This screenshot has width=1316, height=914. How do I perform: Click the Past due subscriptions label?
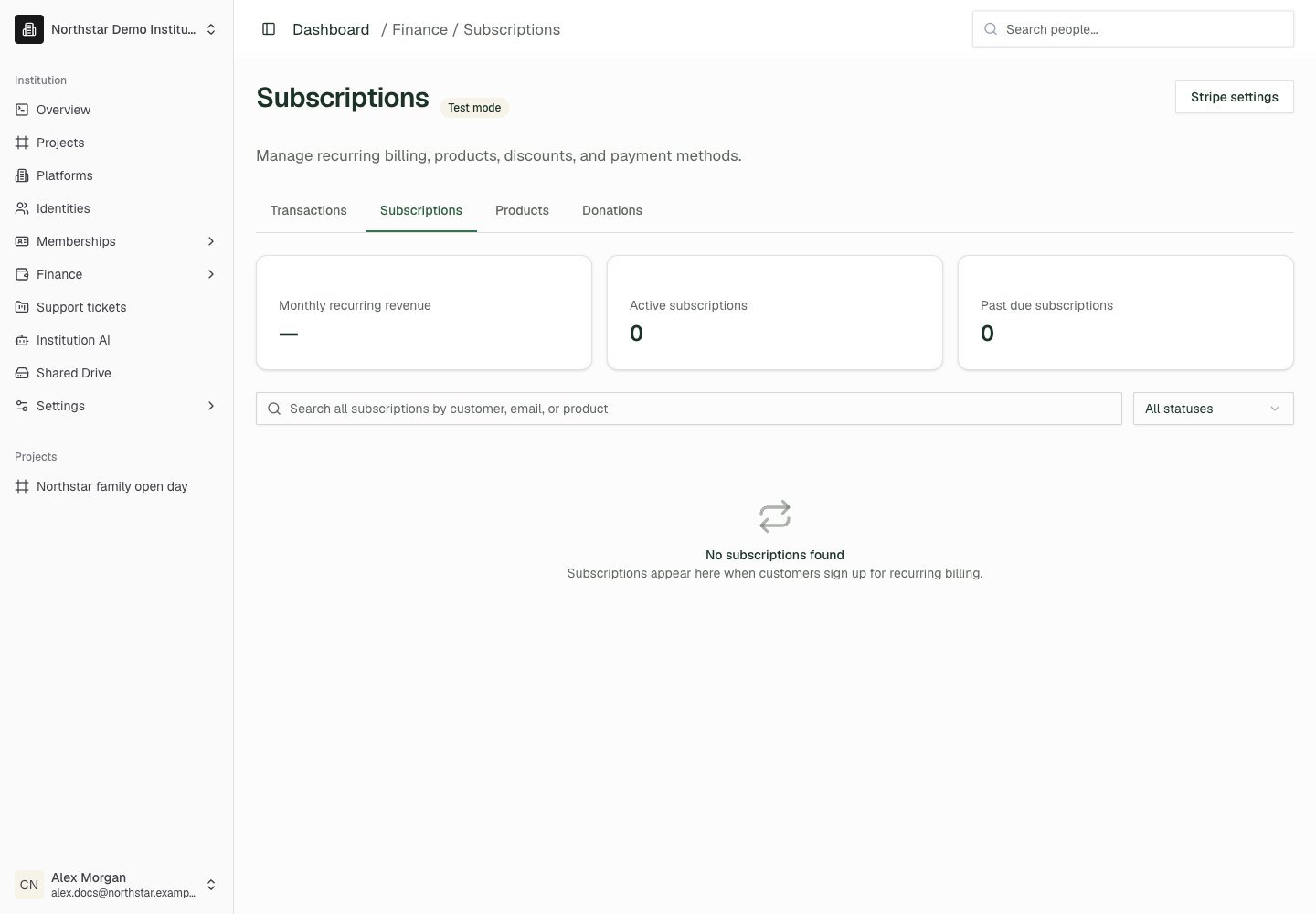pyautogui.click(x=1046, y=305)
